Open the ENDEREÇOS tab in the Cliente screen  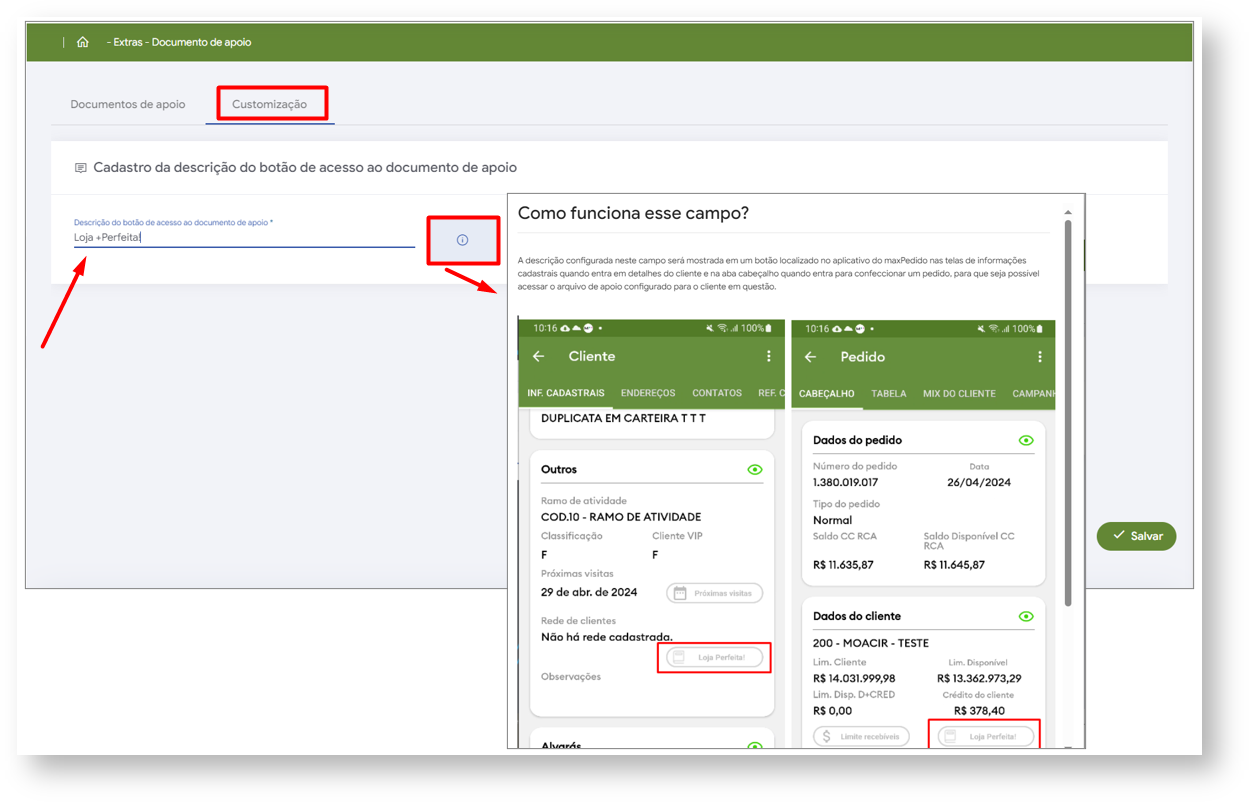647,394
